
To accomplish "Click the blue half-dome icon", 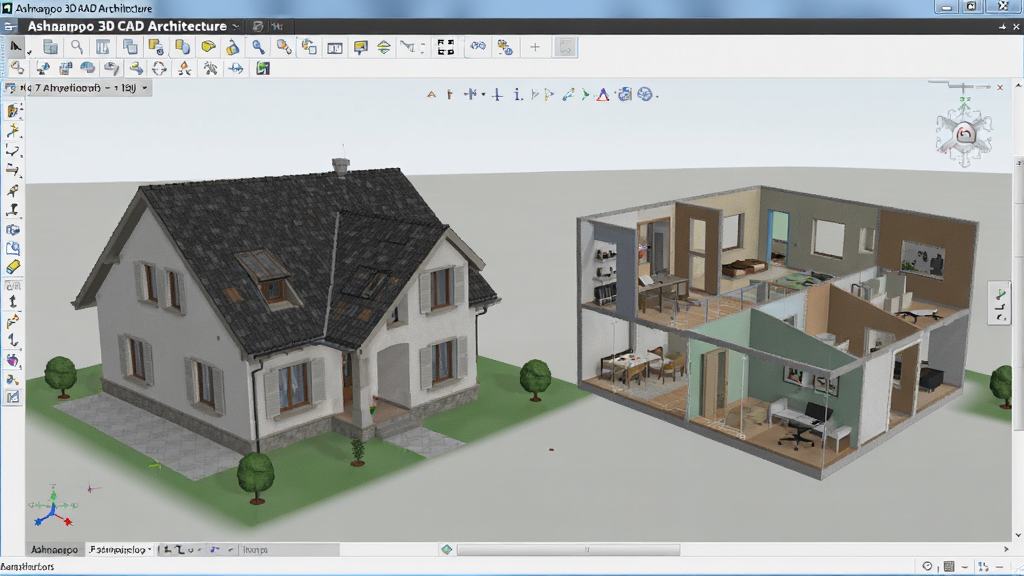I will tap(88, 68).
